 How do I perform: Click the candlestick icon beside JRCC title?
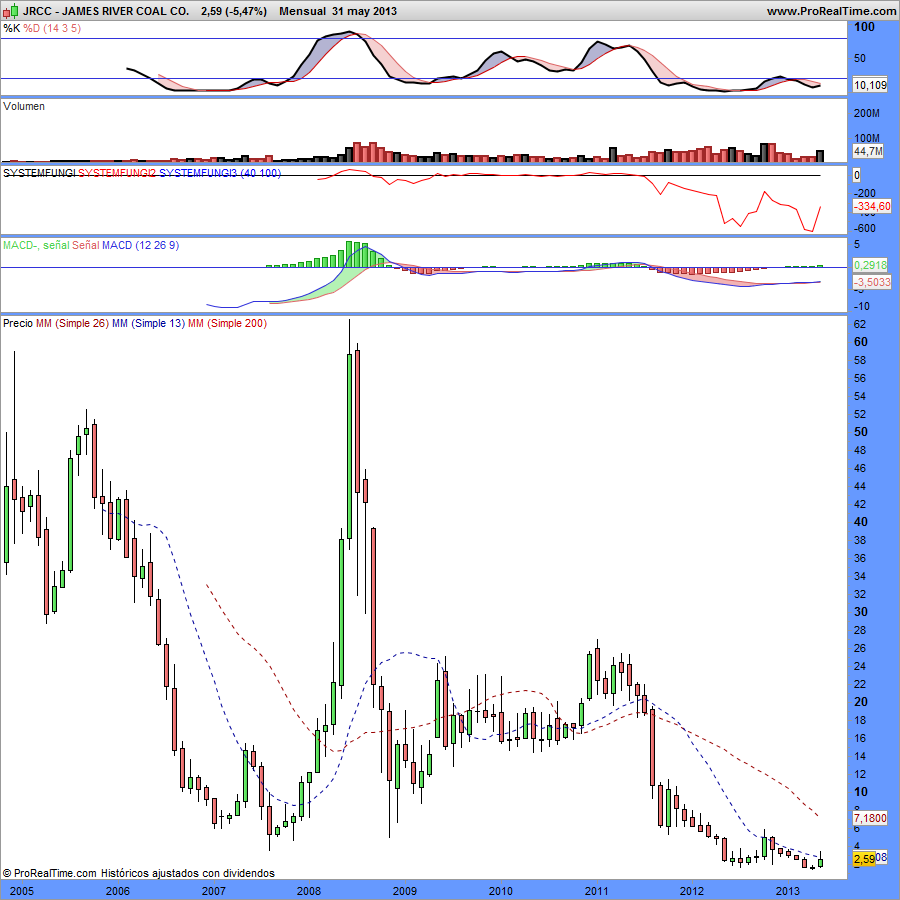click(10, 10)
